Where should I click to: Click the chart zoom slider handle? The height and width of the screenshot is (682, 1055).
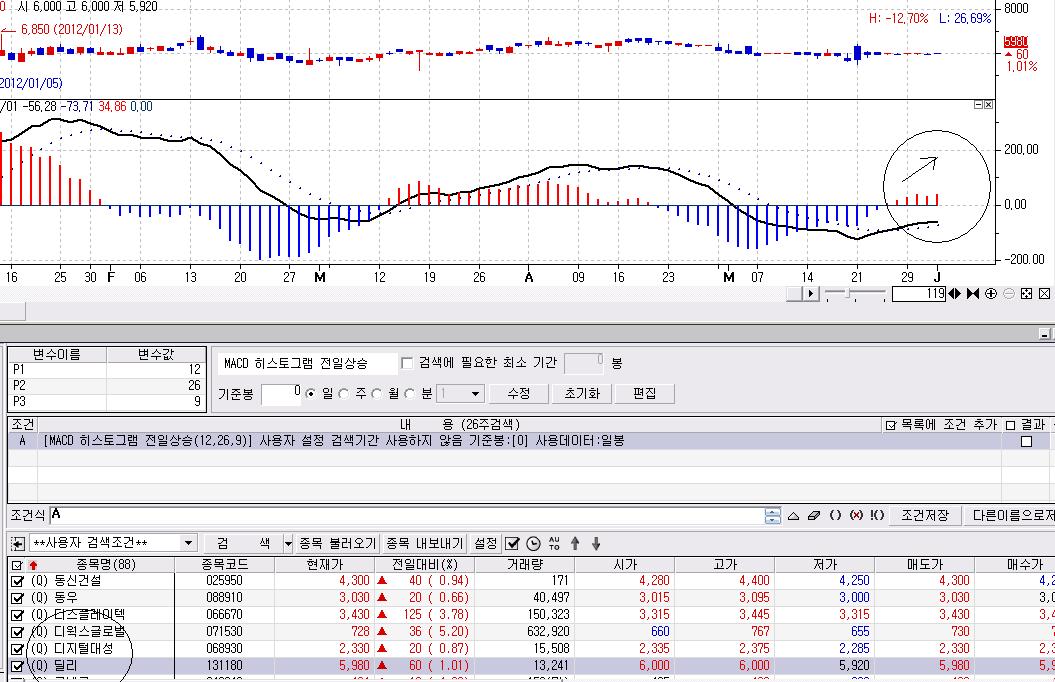click(x=848, y=294)
